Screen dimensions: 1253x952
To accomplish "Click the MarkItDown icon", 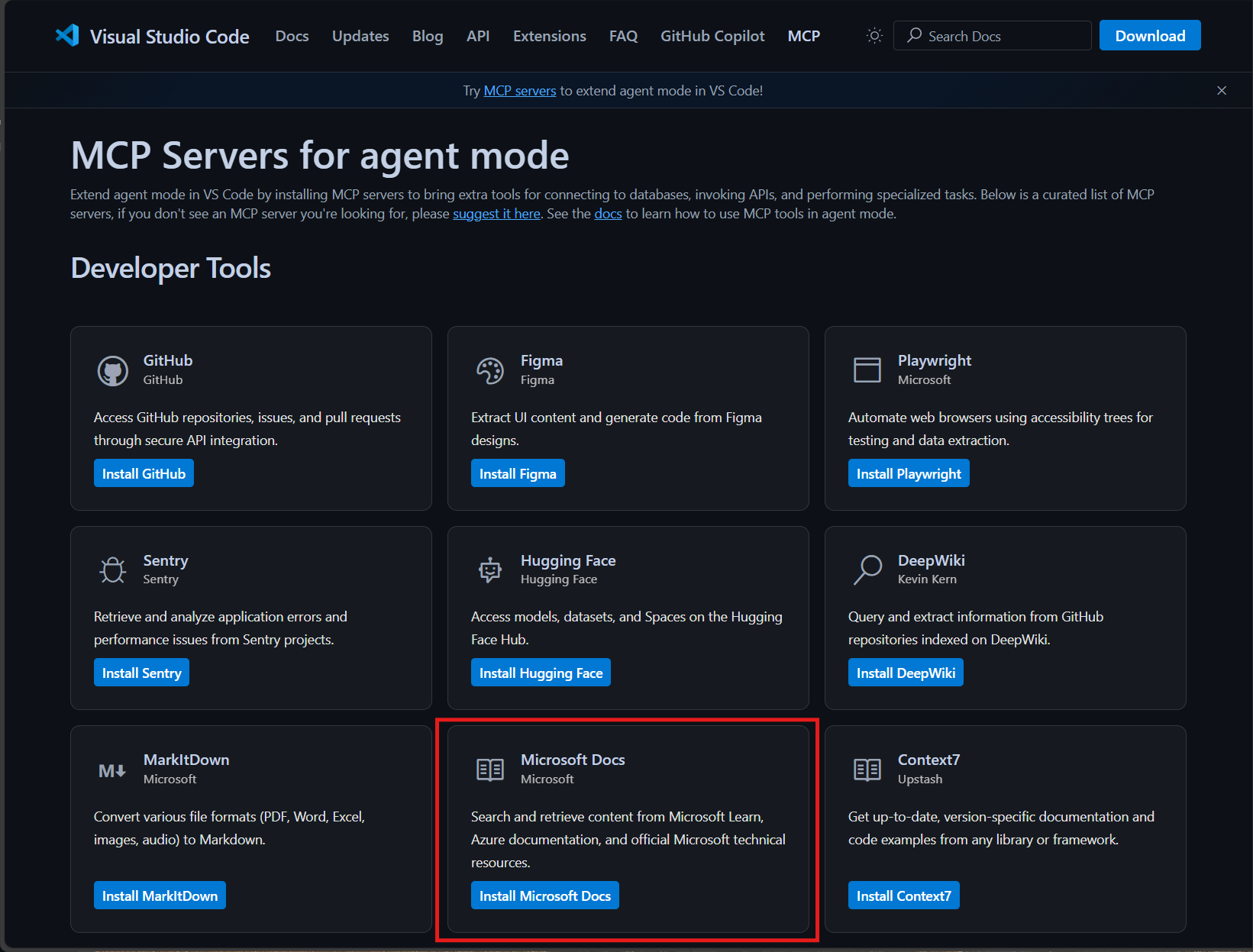I will tap(112, 770).
